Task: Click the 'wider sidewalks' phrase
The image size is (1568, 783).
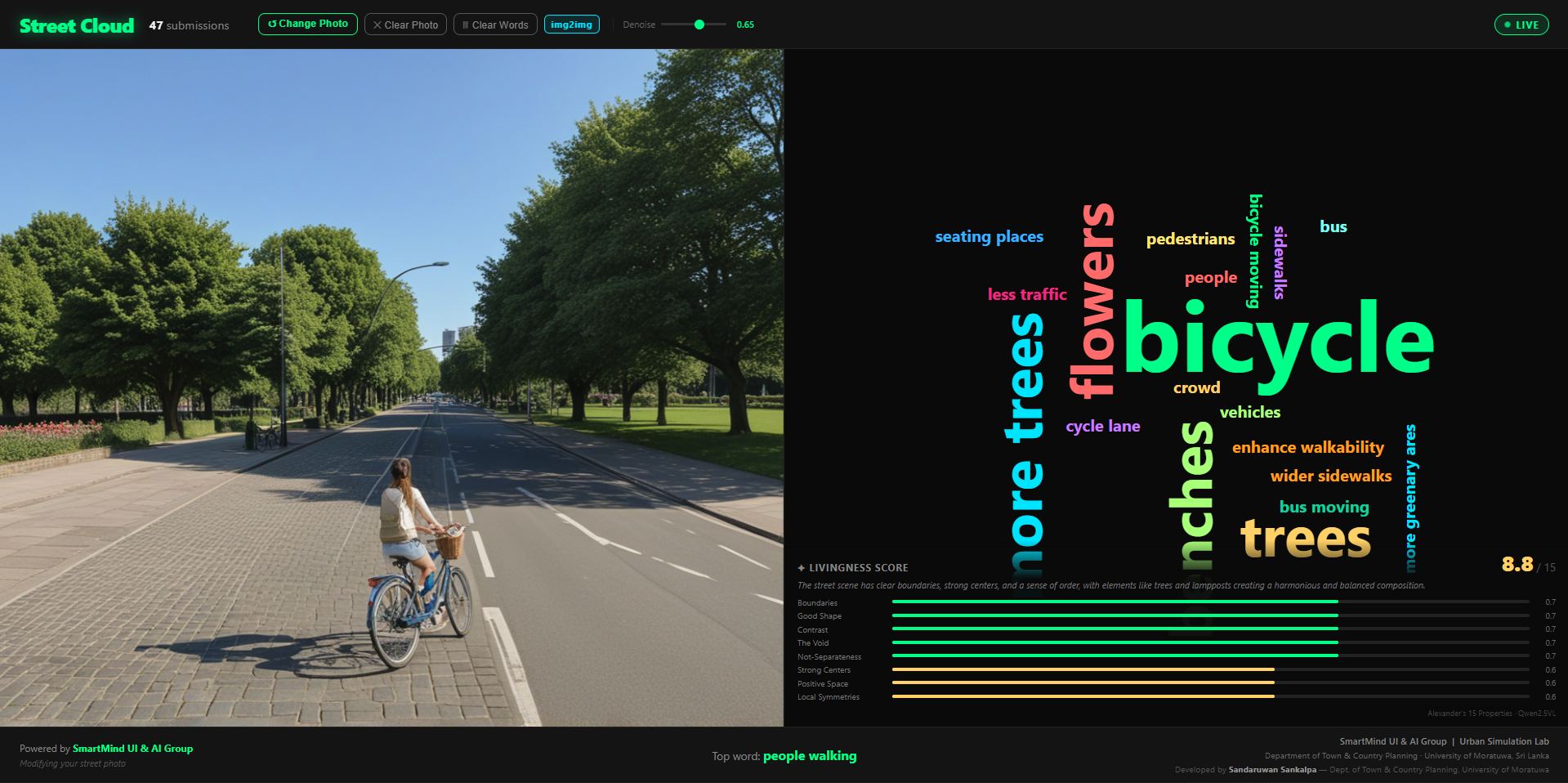Action: [x=1331, y=476]
